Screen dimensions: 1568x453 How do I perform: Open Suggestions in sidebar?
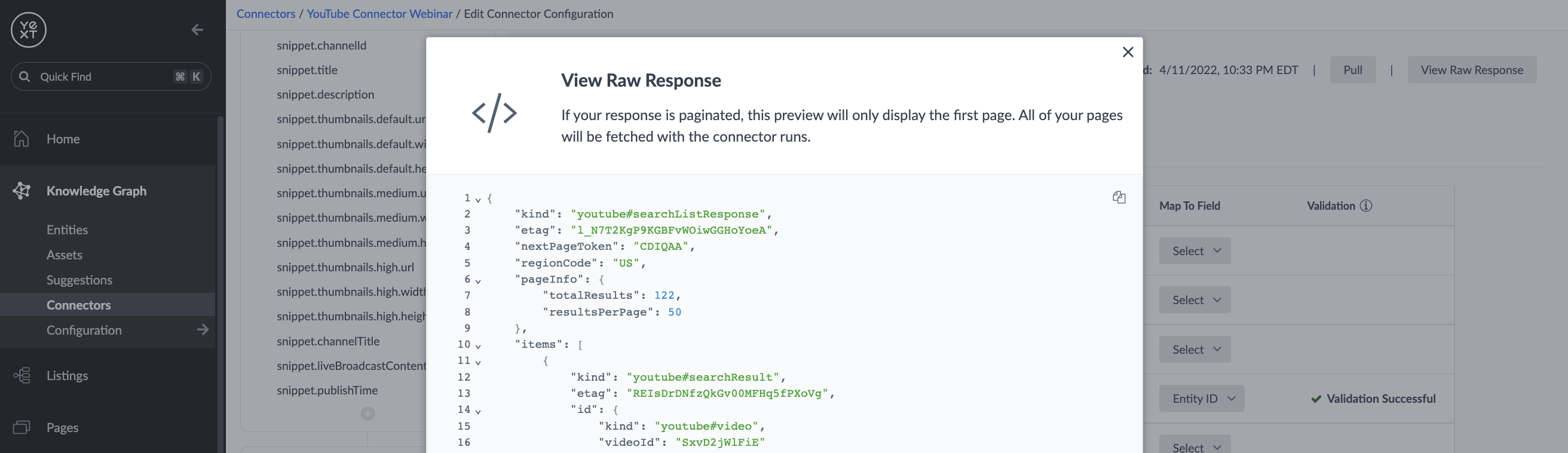79,280
